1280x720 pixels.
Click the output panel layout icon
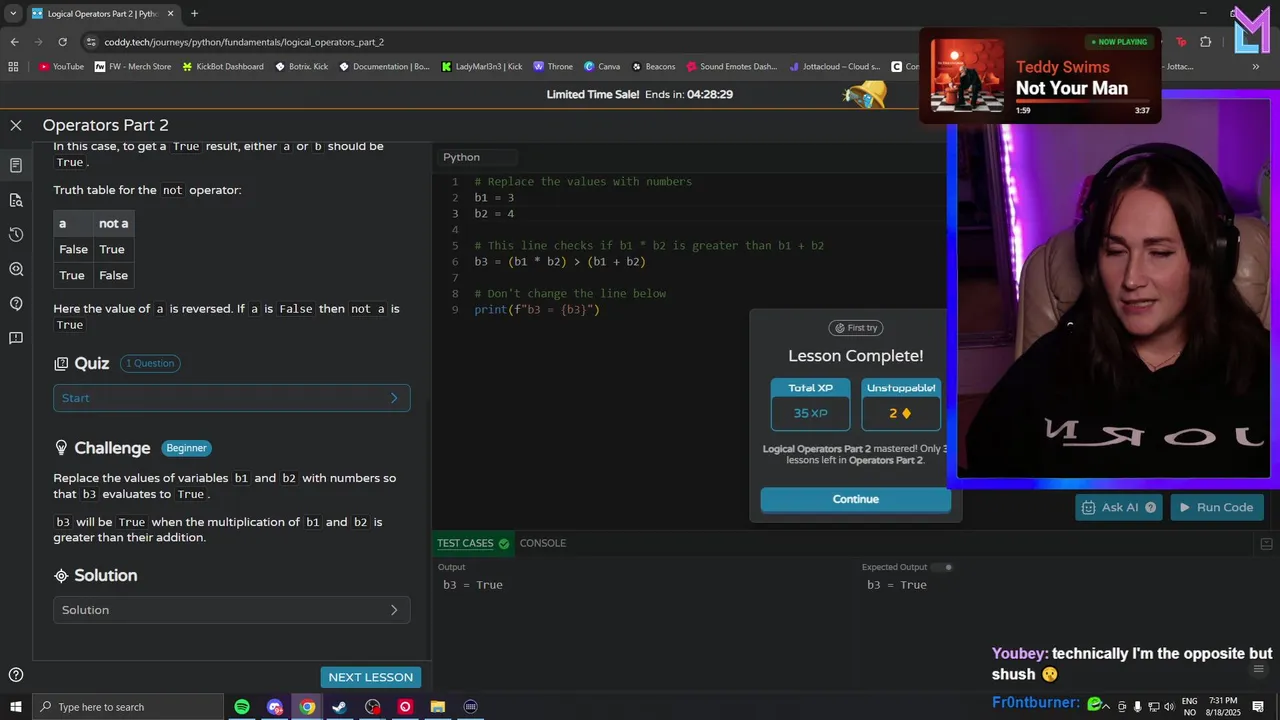(1266, 544)
